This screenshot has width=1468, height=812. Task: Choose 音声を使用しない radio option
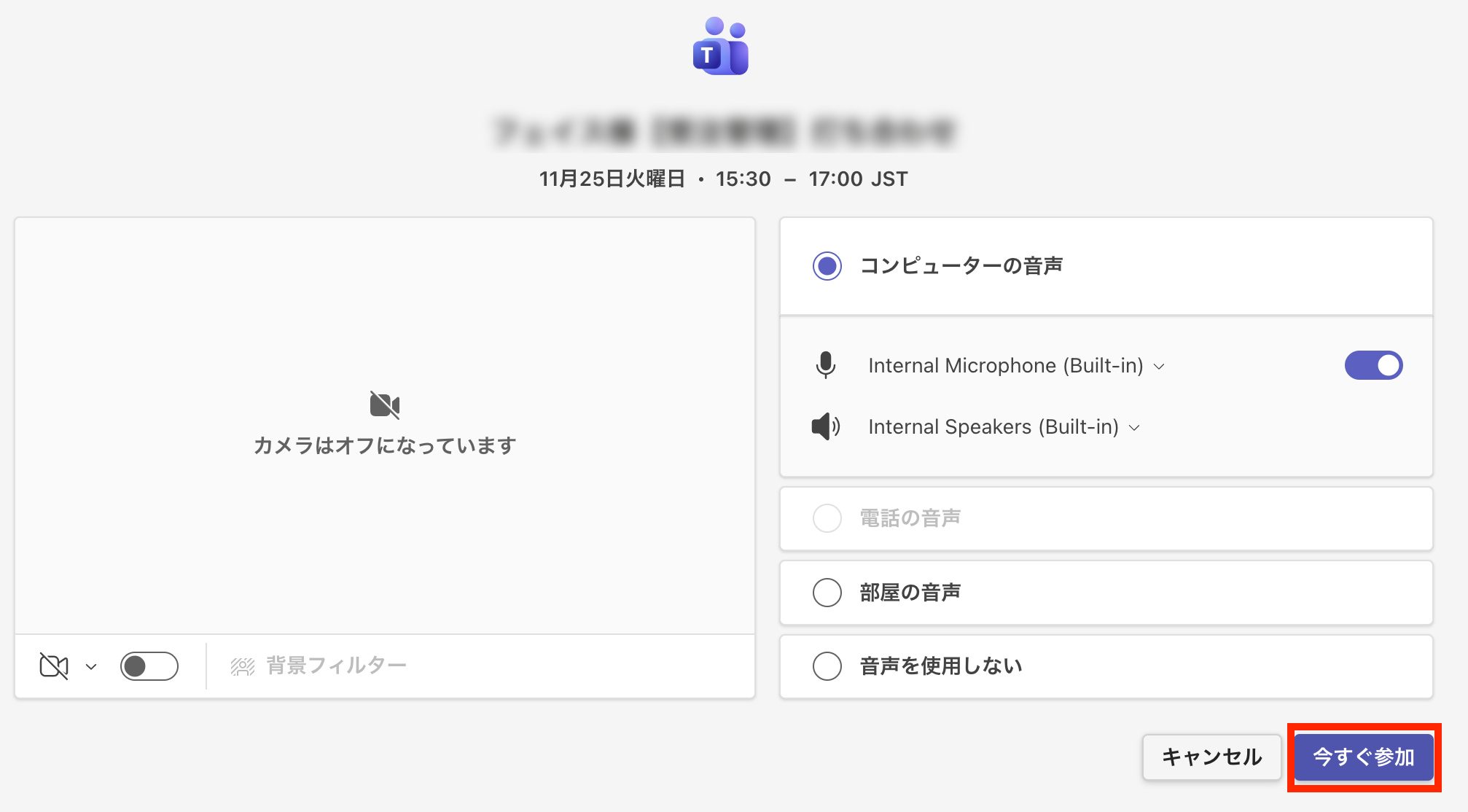pyautogui.click(x=827, y=665)
